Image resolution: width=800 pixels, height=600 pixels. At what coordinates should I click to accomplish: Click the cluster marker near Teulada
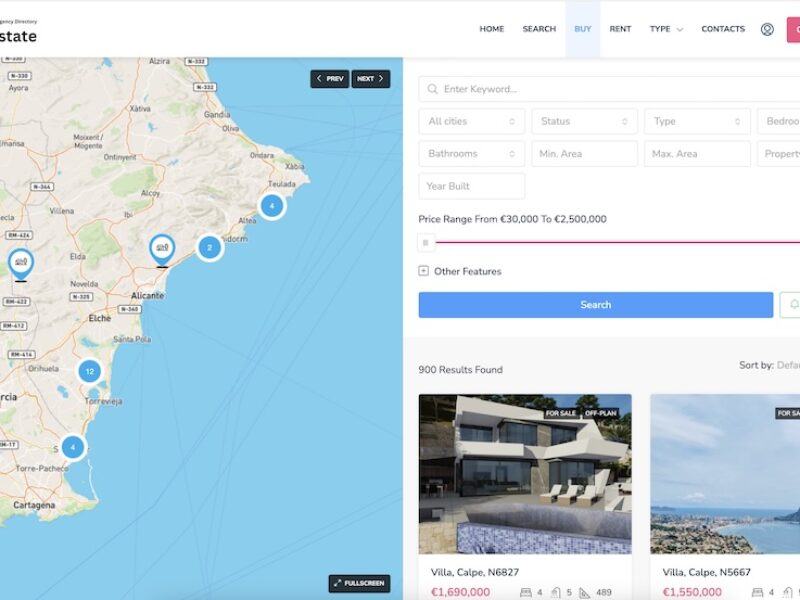click(271, 205)
